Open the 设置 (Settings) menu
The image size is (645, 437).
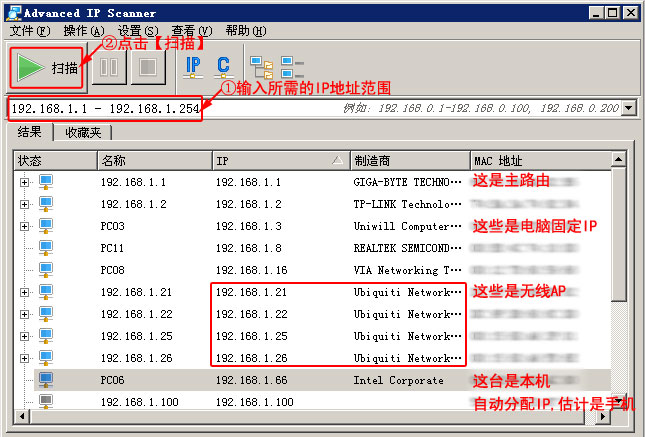tap(130, 31)
